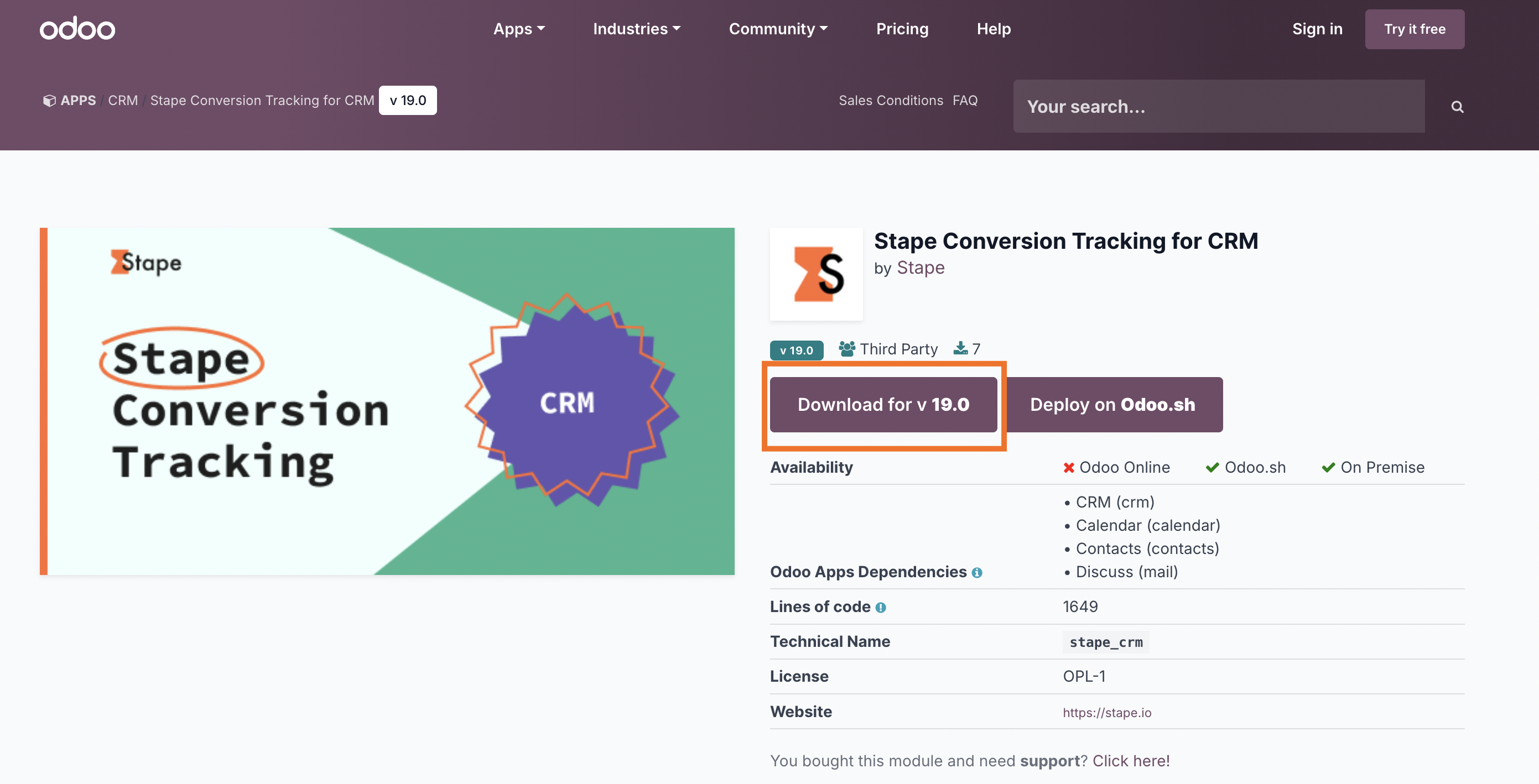The image size is (1539, 784).
Task: Click the Third Party people icon
Action: pyautogui.click(x=846, y=349)
